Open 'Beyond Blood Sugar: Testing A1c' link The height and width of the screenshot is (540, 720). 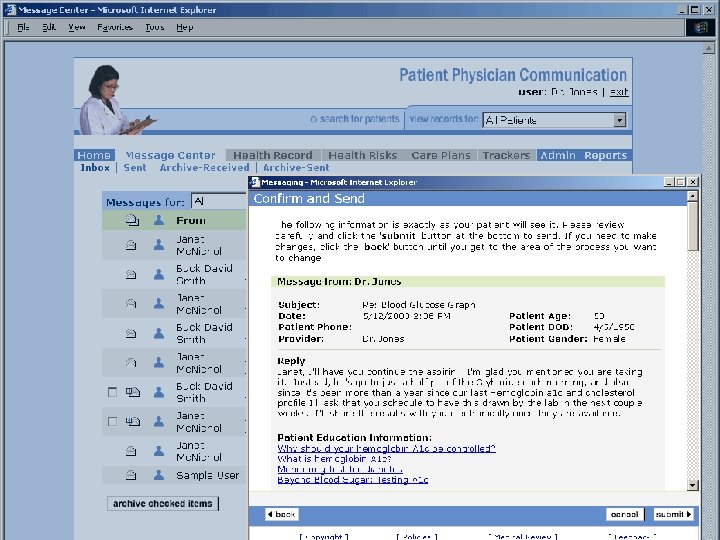[x=353, y=480]
